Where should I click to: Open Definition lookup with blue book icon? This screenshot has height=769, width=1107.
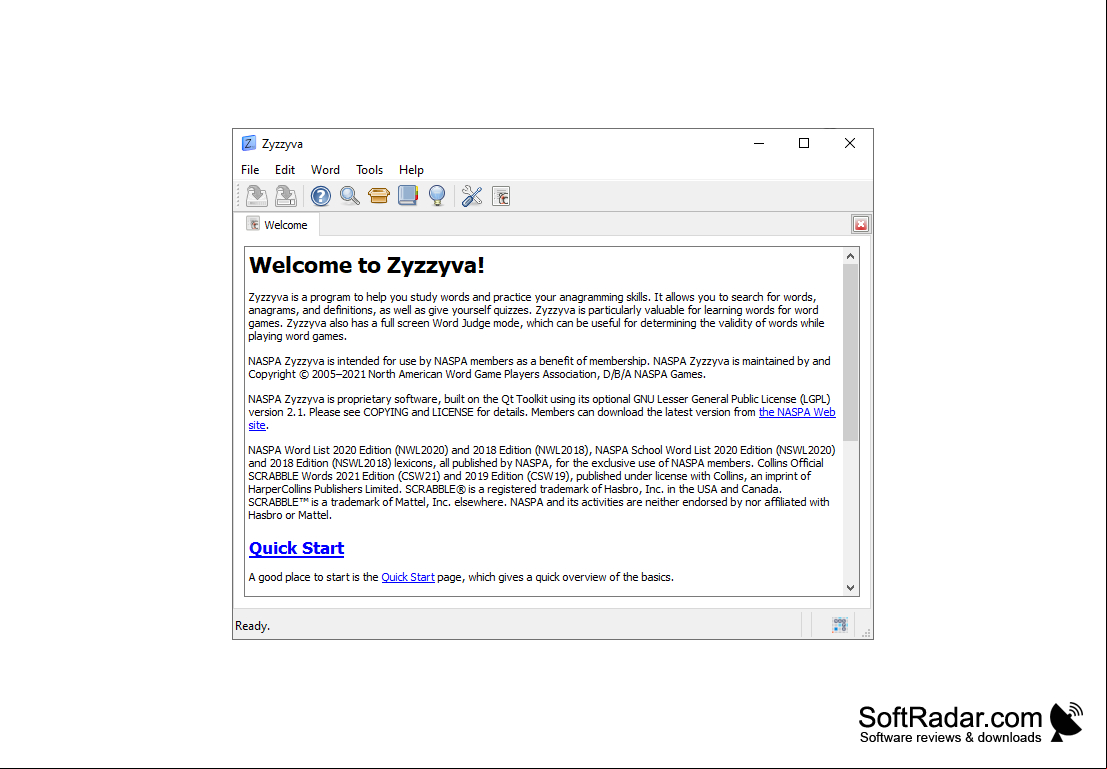pos(408,196)
